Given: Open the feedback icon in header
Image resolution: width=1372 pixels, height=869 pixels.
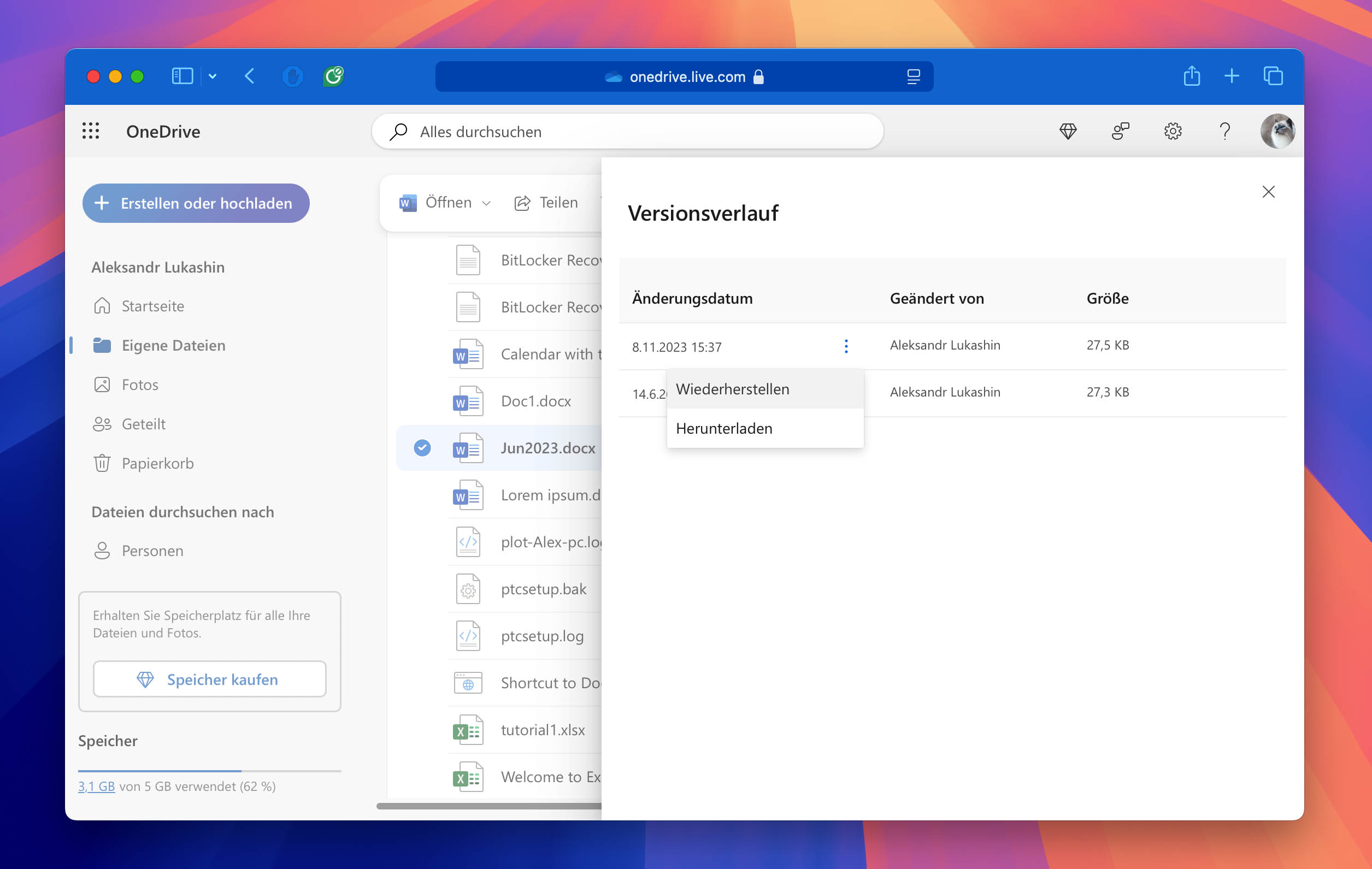Looking at the screenshot, I should point(1120,131).
